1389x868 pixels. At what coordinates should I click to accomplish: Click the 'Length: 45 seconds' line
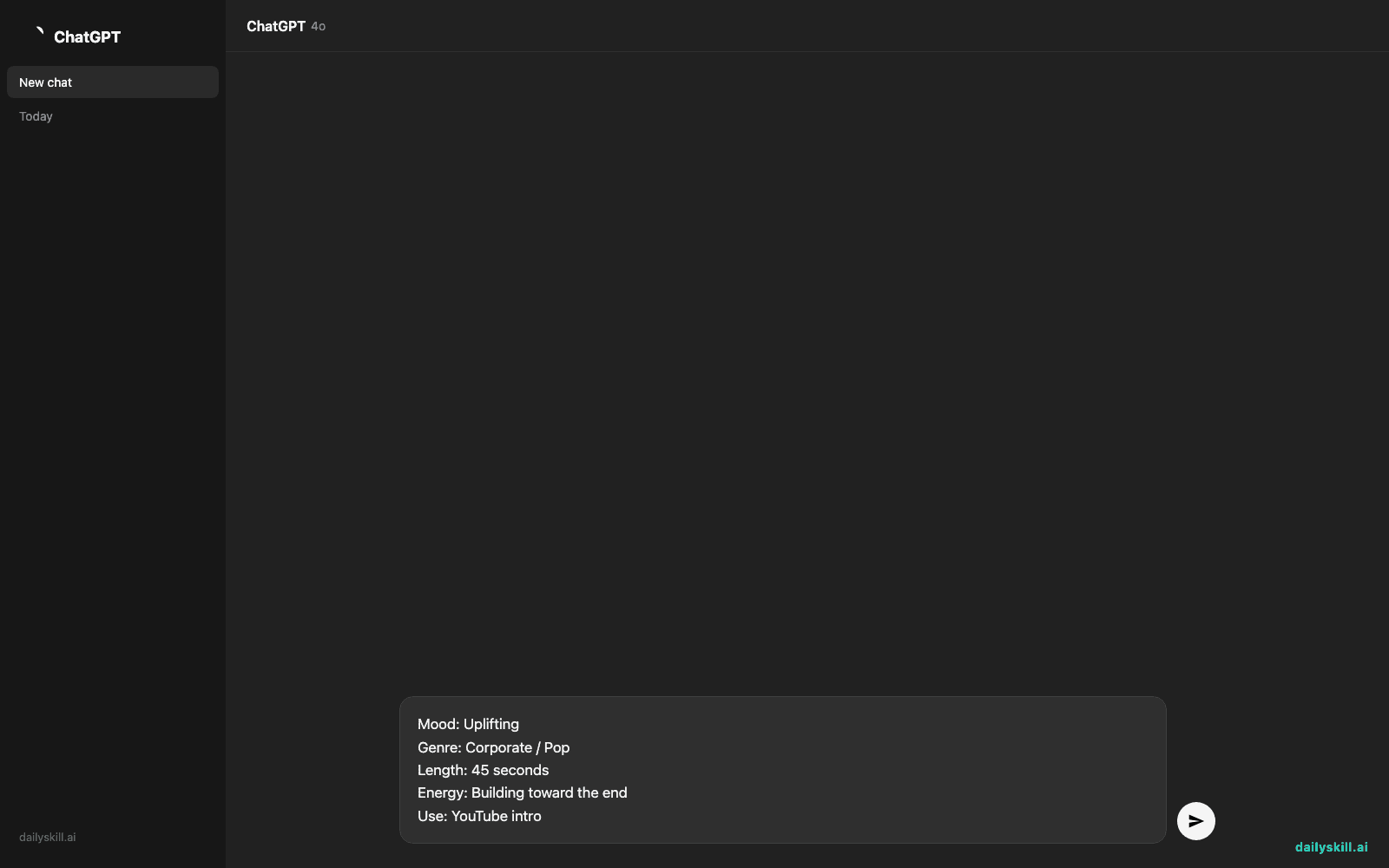tap(483, 770)
